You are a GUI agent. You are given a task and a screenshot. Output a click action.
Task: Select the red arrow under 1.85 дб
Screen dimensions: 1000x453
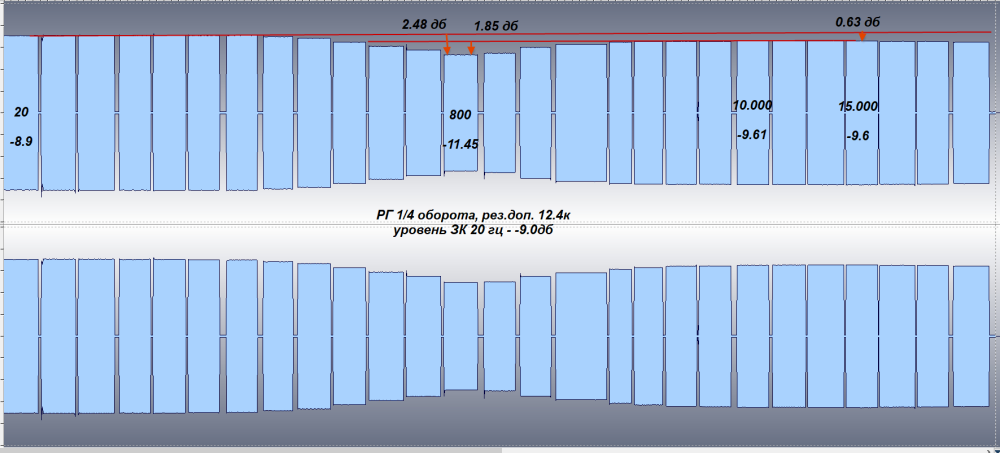(x=471, y=46)
